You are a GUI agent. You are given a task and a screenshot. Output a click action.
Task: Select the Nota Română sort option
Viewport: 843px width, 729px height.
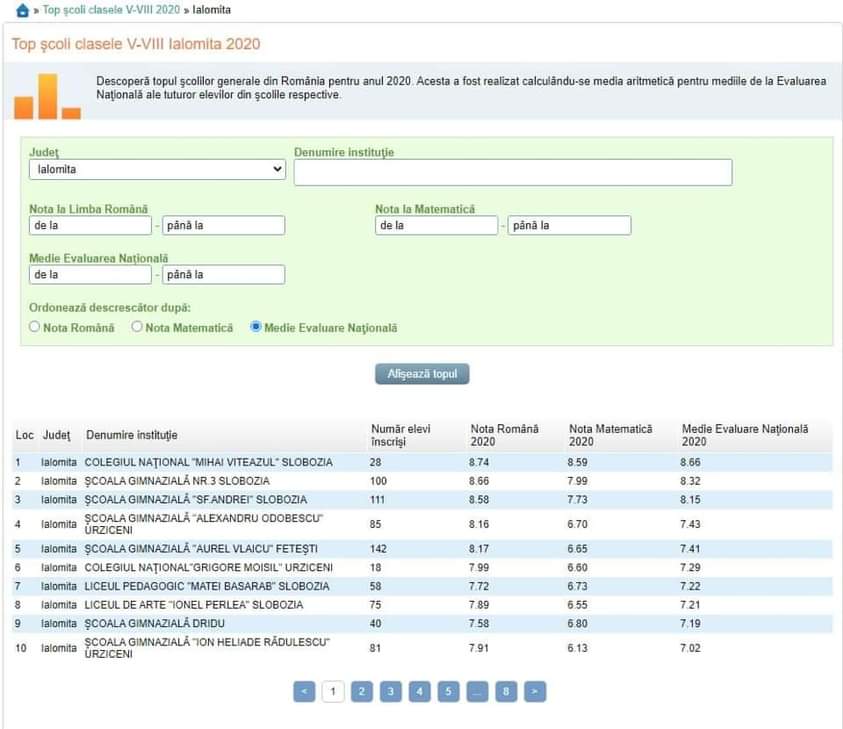(x=35, y=327)
